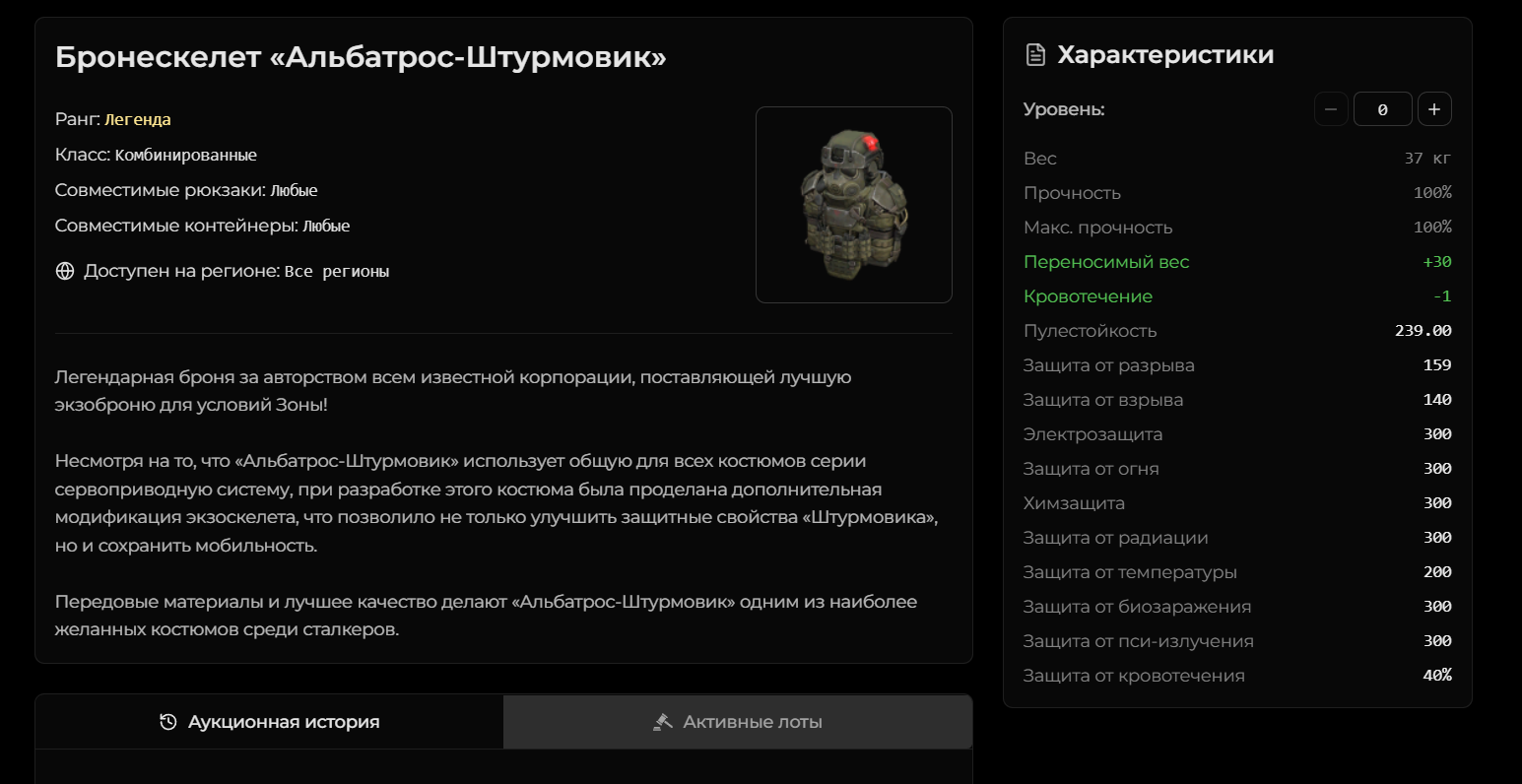Click the Пулестойкость label
This screenshot has width=1522, height=784.
(1091, 331)
